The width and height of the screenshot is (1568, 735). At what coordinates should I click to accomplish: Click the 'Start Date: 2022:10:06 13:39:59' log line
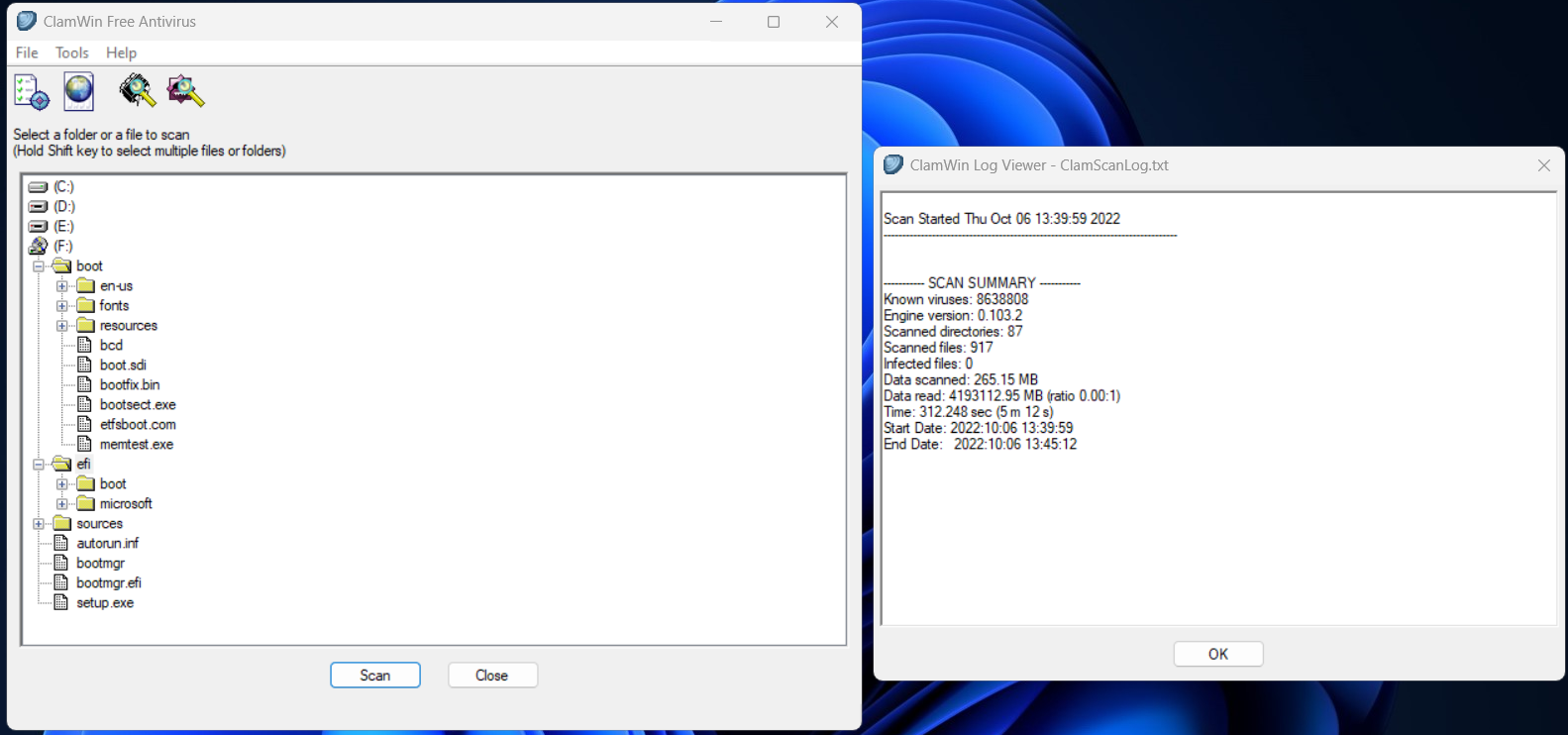[x=979, y=428]
